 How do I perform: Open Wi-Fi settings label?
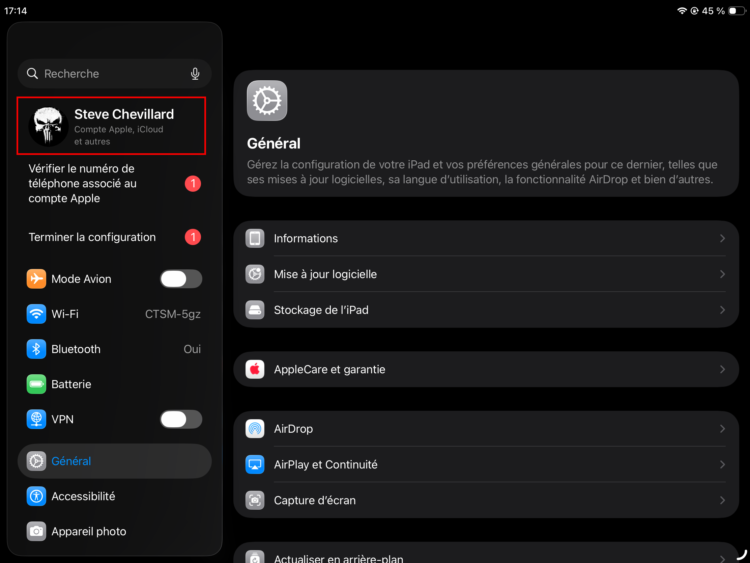point(65,314)
